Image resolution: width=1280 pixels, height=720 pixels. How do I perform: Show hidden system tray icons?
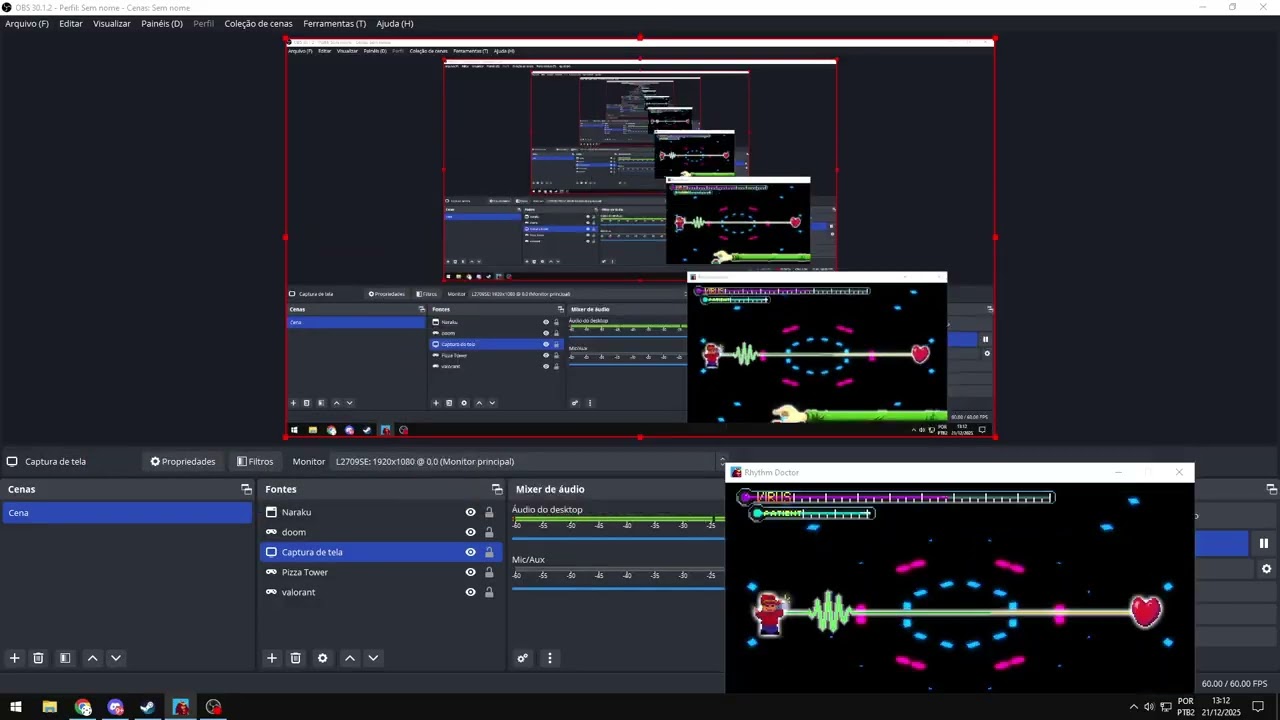pos(1133,707)
